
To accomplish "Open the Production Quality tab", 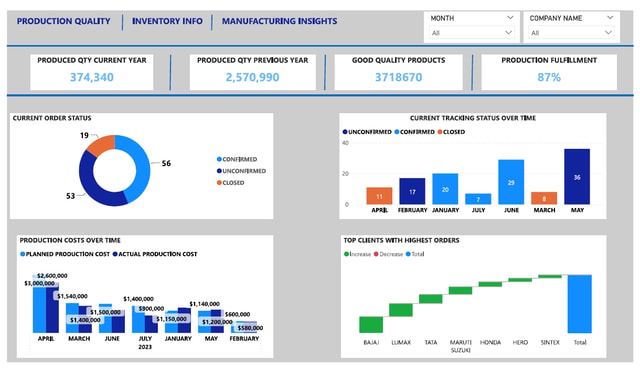I will [x=63, y=21].
